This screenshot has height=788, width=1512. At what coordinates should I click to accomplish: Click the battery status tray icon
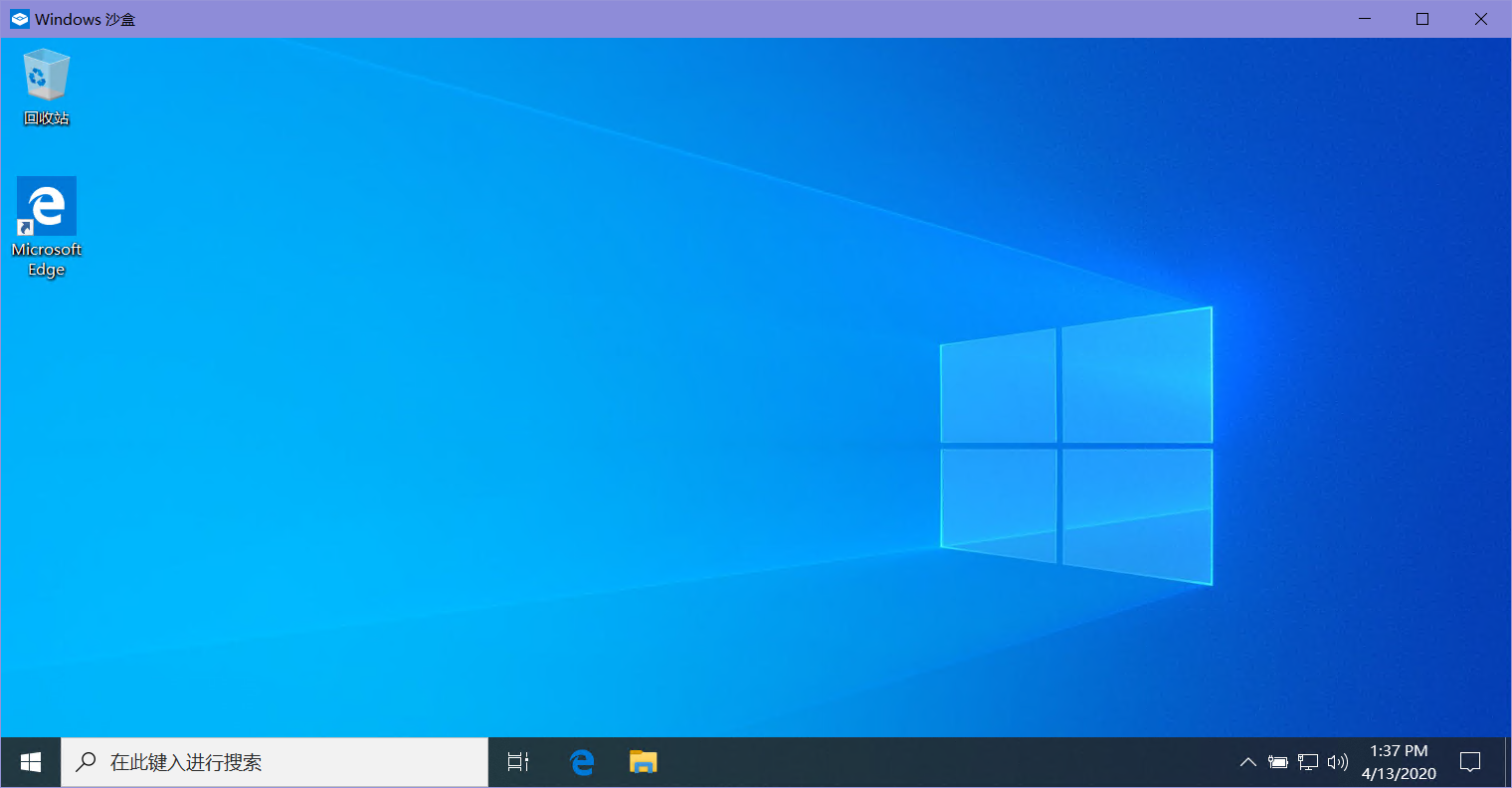1278,763
